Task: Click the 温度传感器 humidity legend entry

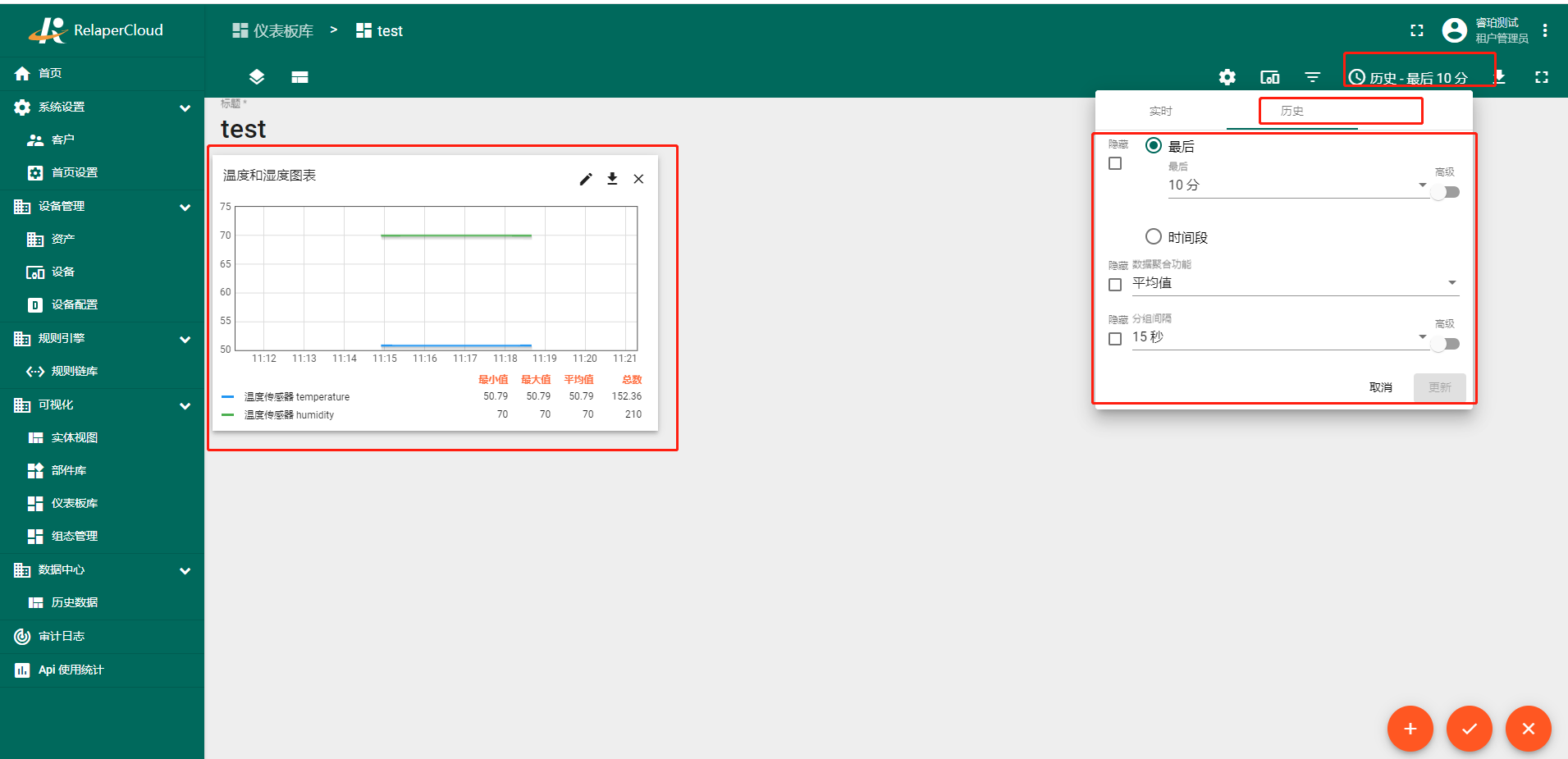Action: coord(289,415)
